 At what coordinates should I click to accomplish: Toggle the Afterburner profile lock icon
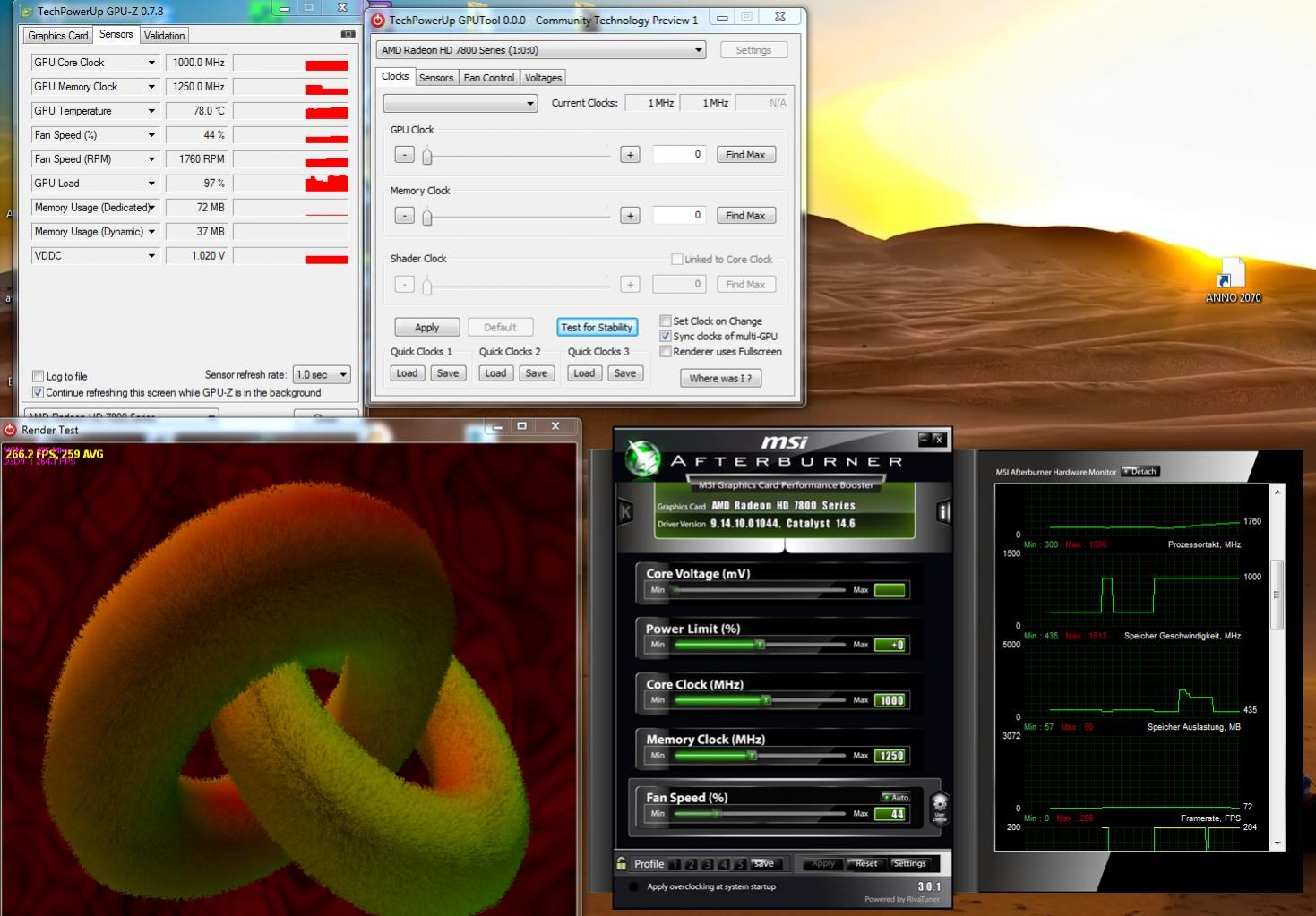click(621, 863)
